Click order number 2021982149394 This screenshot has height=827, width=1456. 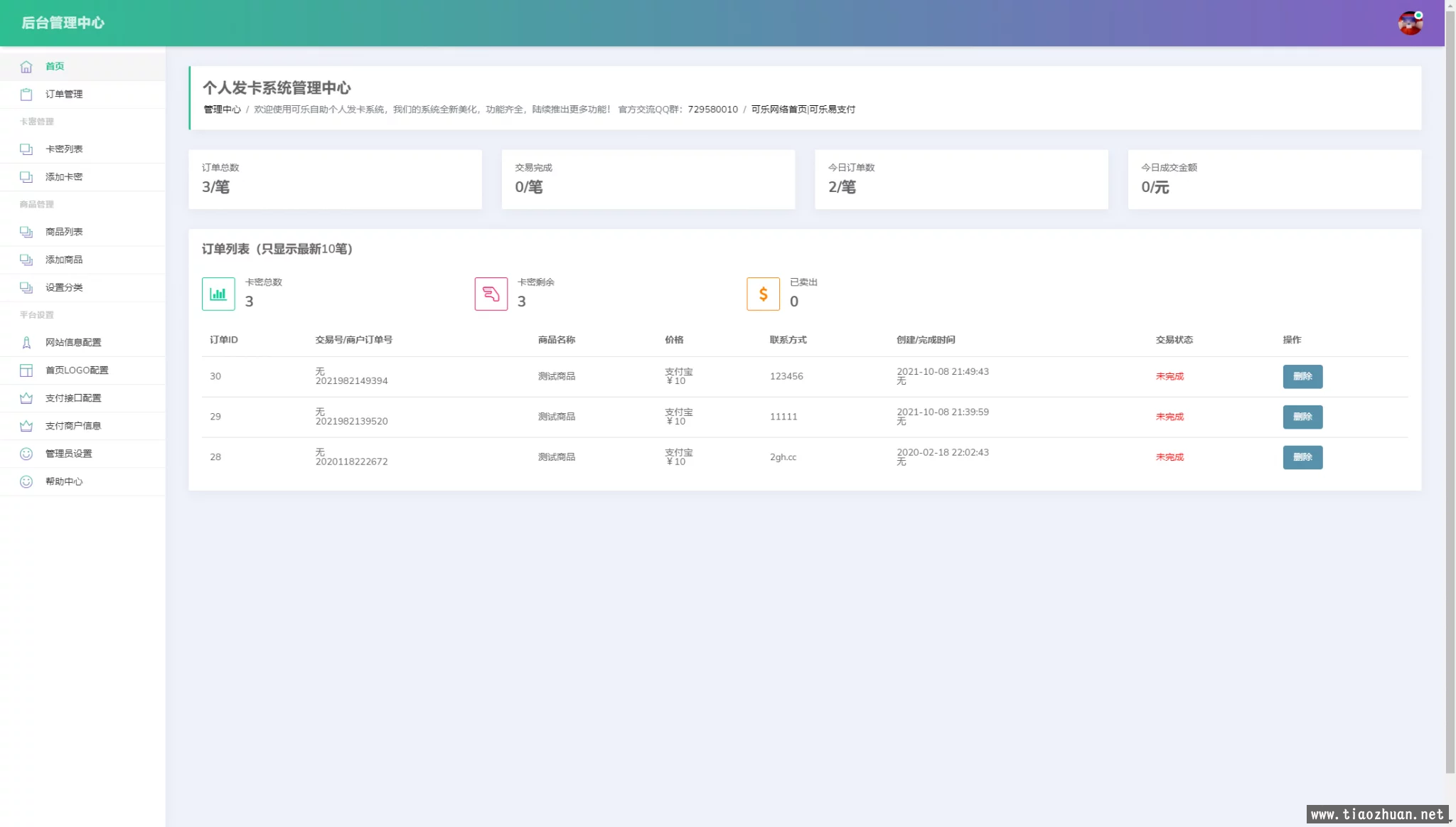coord(352,381)
